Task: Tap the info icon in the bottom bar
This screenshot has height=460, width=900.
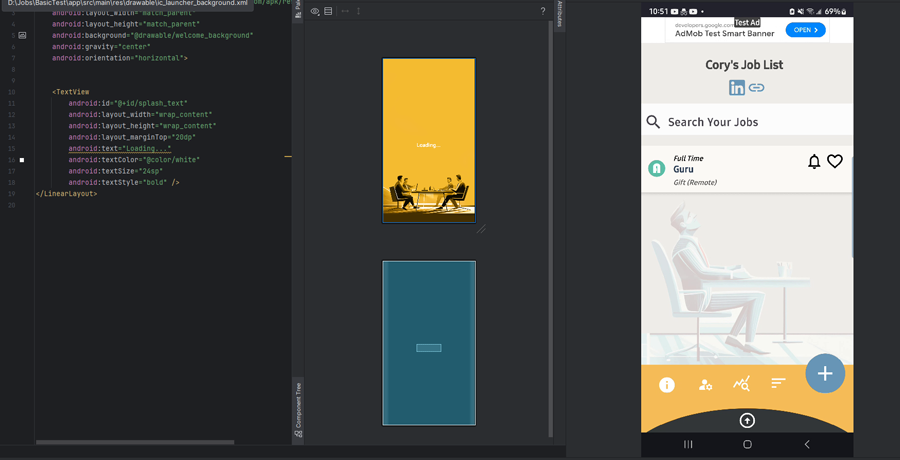Action: 667,385
